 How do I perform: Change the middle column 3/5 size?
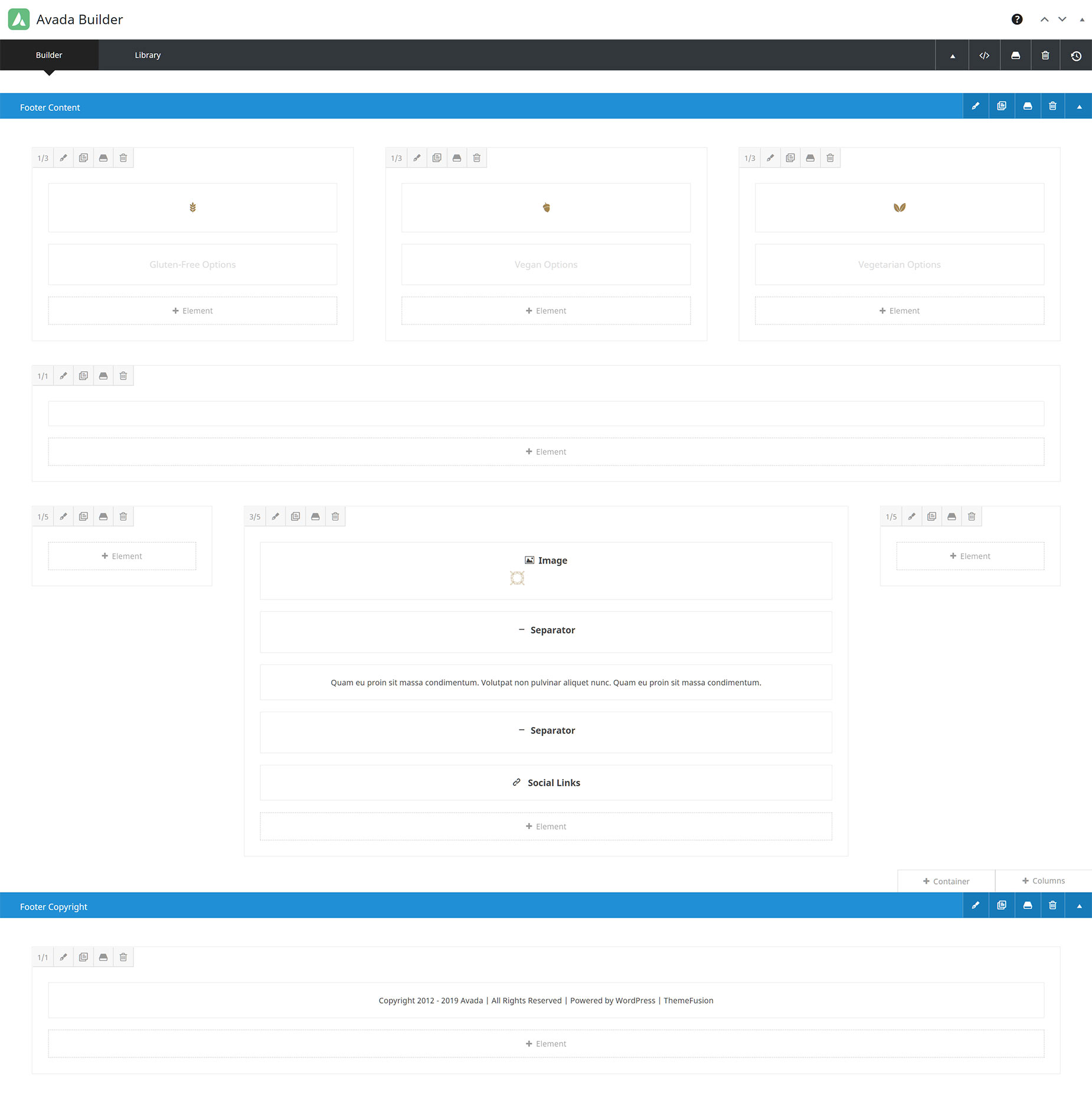tap(255, 517)
